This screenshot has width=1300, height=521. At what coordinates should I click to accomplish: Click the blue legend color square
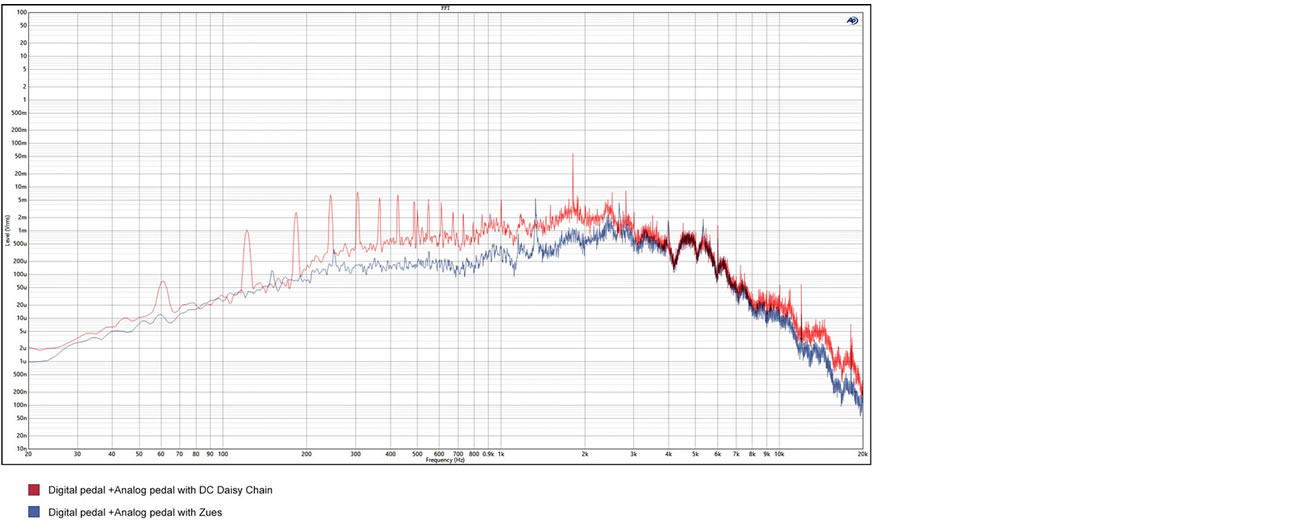click(34, 511)
